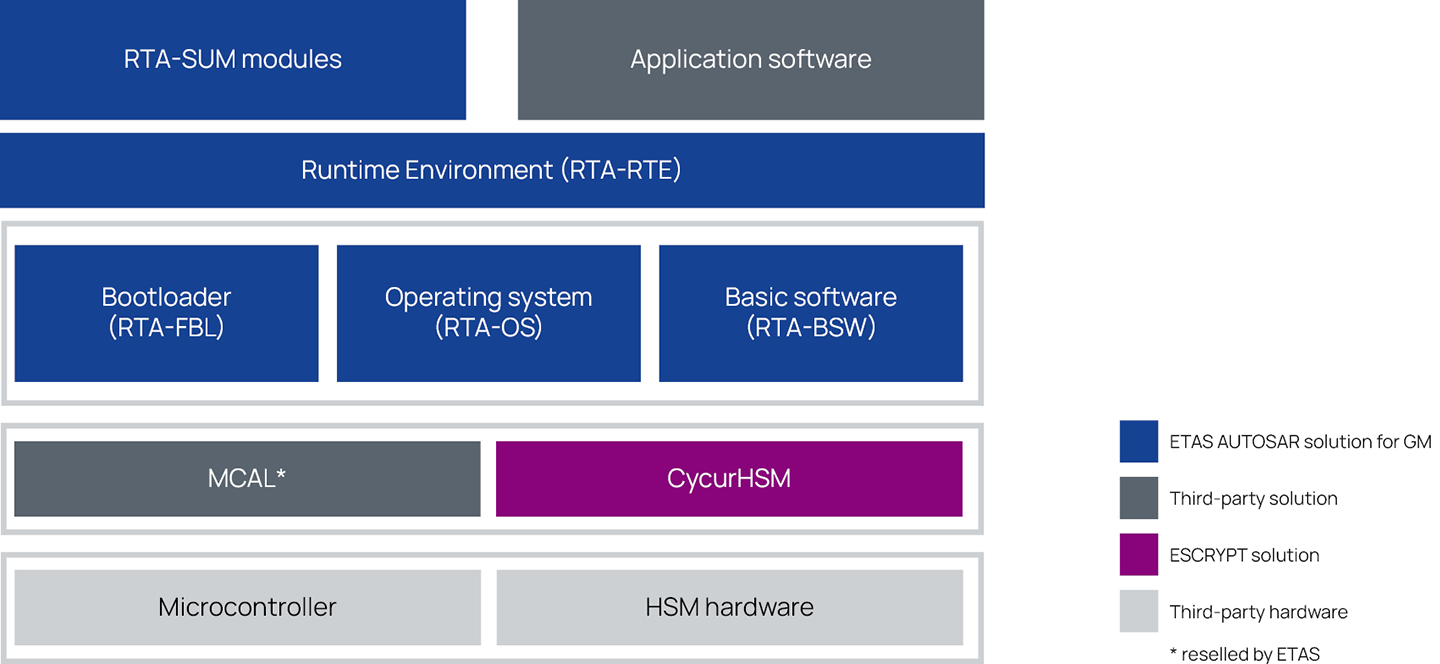The width and height of the screenshot is (1440, 664).
Task: Select the Application software block
Action: click(751, 60)
